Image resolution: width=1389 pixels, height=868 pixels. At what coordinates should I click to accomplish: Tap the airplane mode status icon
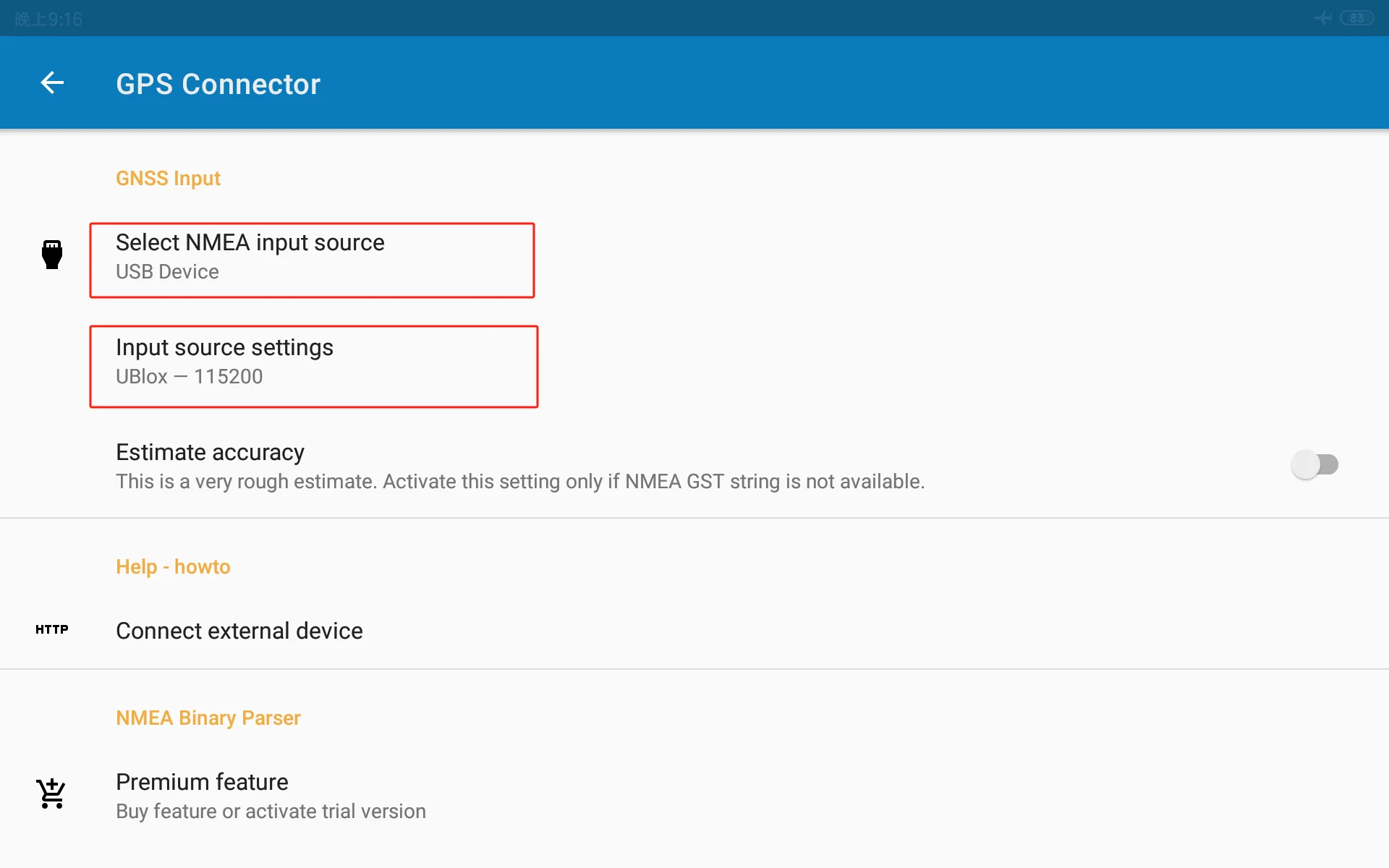point(1322,18)
